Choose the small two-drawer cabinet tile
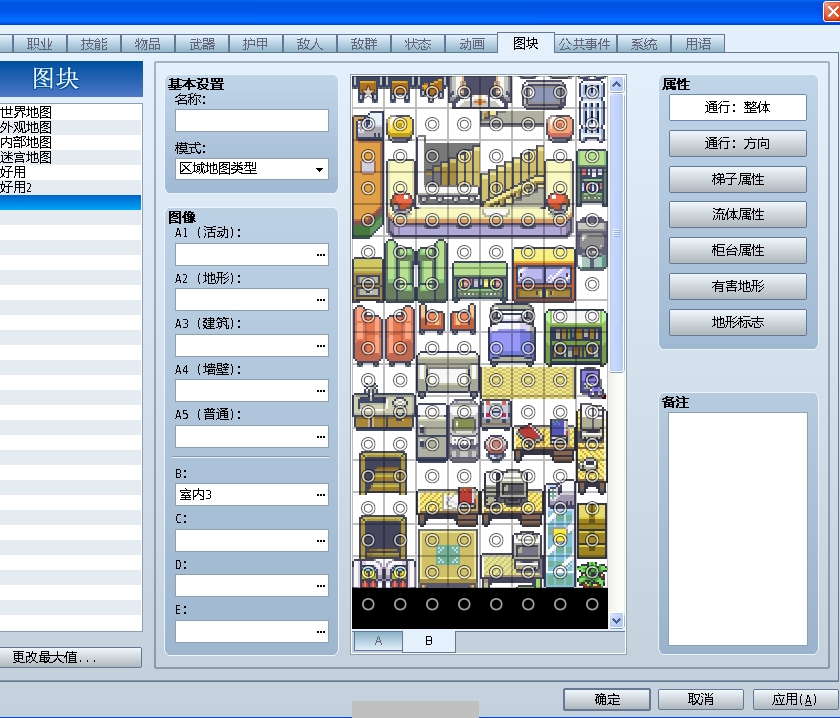Viewport: 840px width, 718px height. (x=368, y=284)
